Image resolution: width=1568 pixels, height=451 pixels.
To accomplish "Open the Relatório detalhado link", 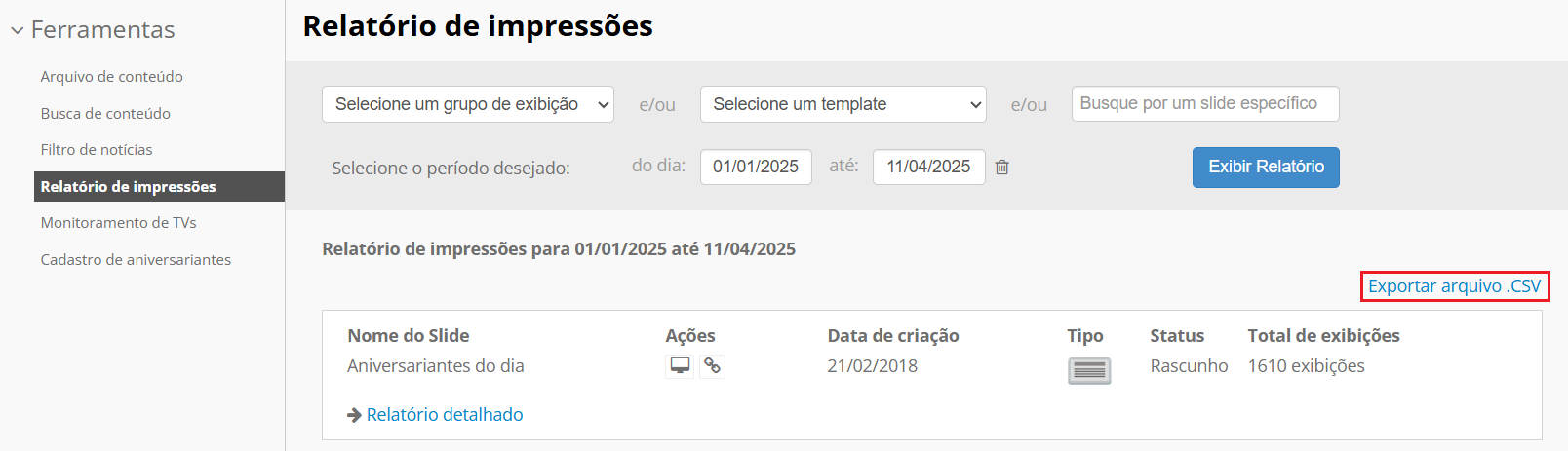I will (445, 415).
